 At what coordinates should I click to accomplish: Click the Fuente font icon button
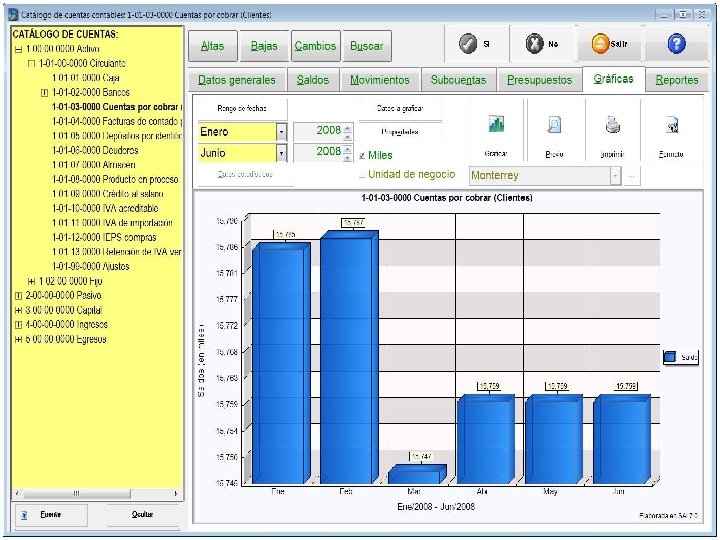50,515
